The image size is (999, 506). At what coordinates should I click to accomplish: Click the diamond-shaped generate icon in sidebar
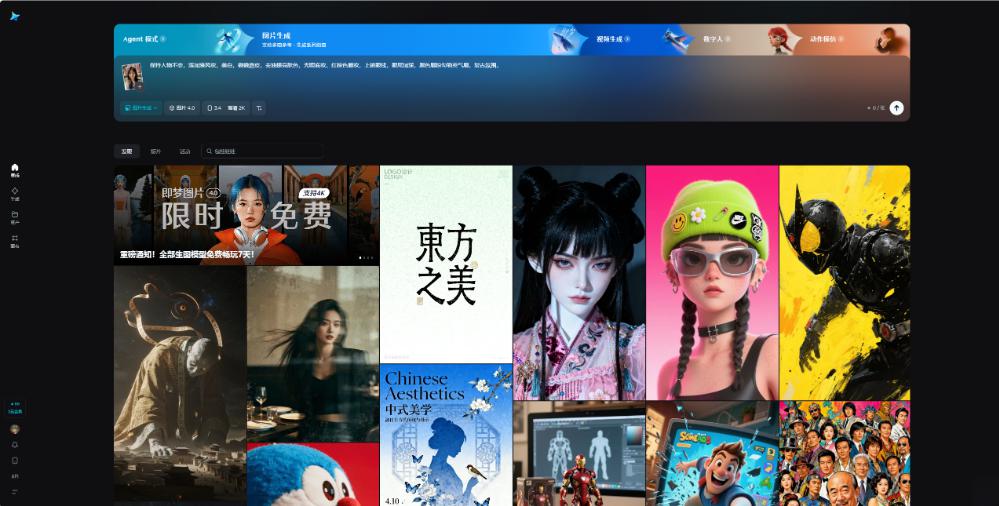tap(15, 192)
